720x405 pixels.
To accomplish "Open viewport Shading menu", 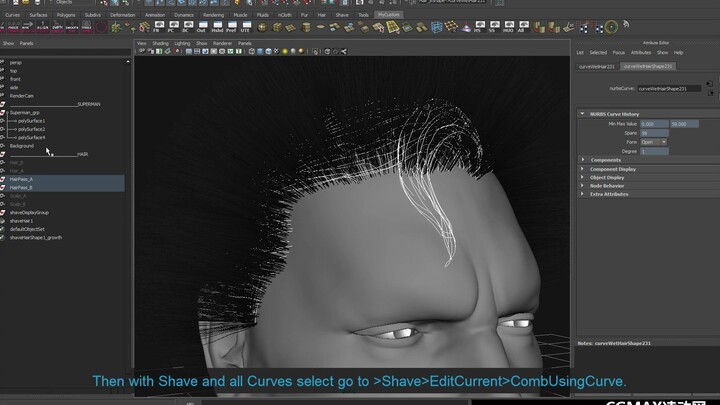I will [x=160, y=44].
